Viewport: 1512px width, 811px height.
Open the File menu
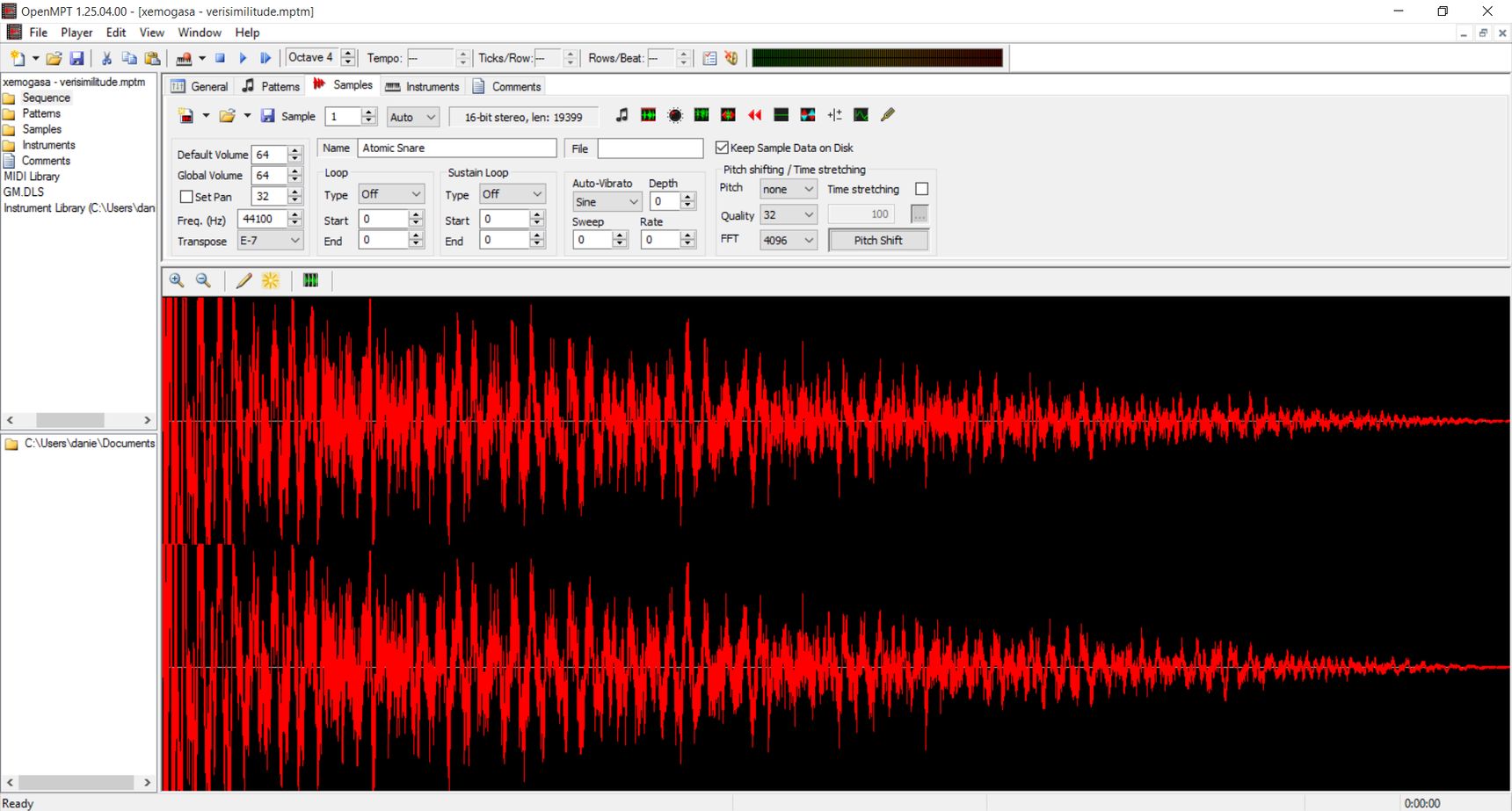(39, 33)
